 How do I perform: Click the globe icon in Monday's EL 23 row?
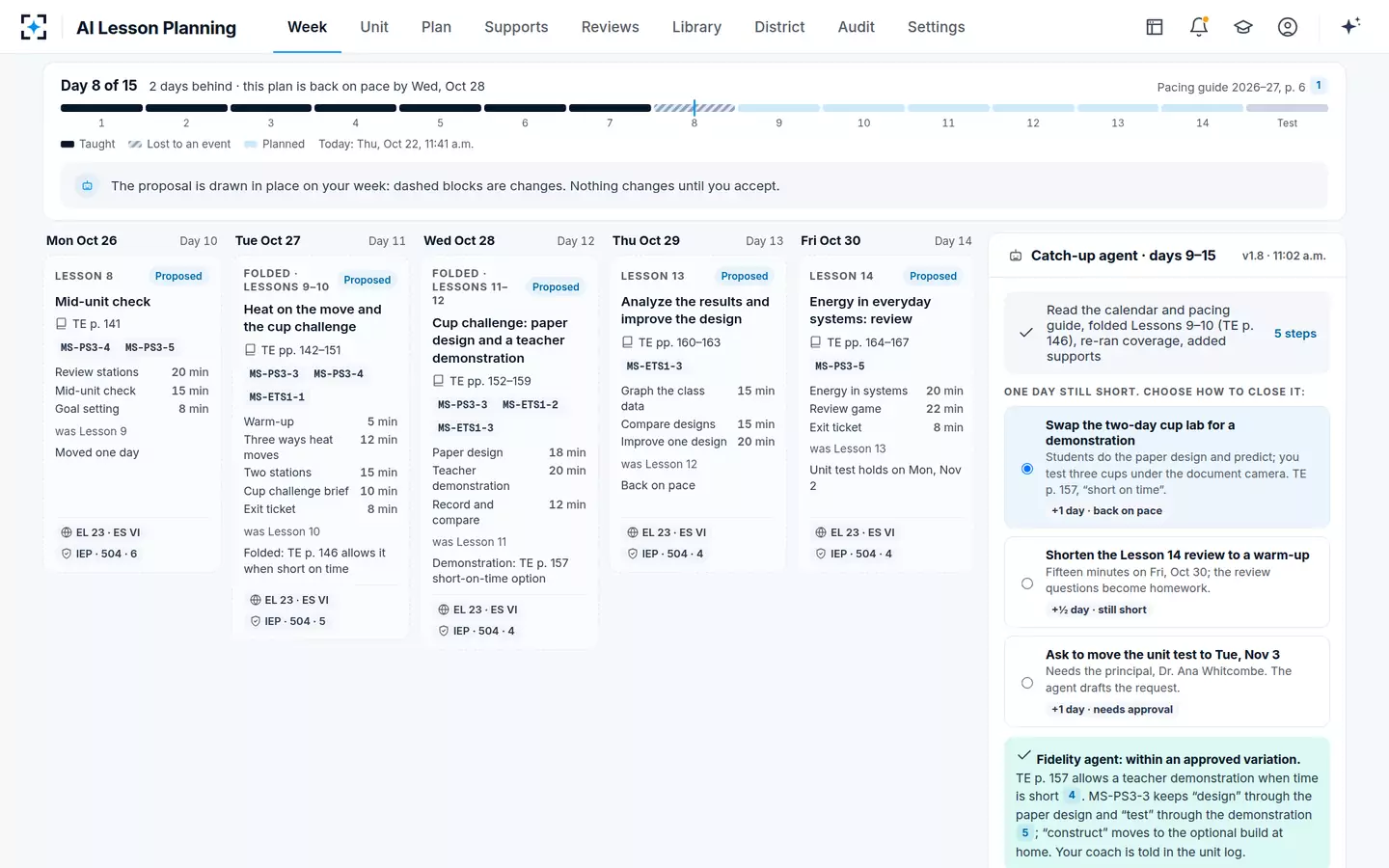(67, 532)
